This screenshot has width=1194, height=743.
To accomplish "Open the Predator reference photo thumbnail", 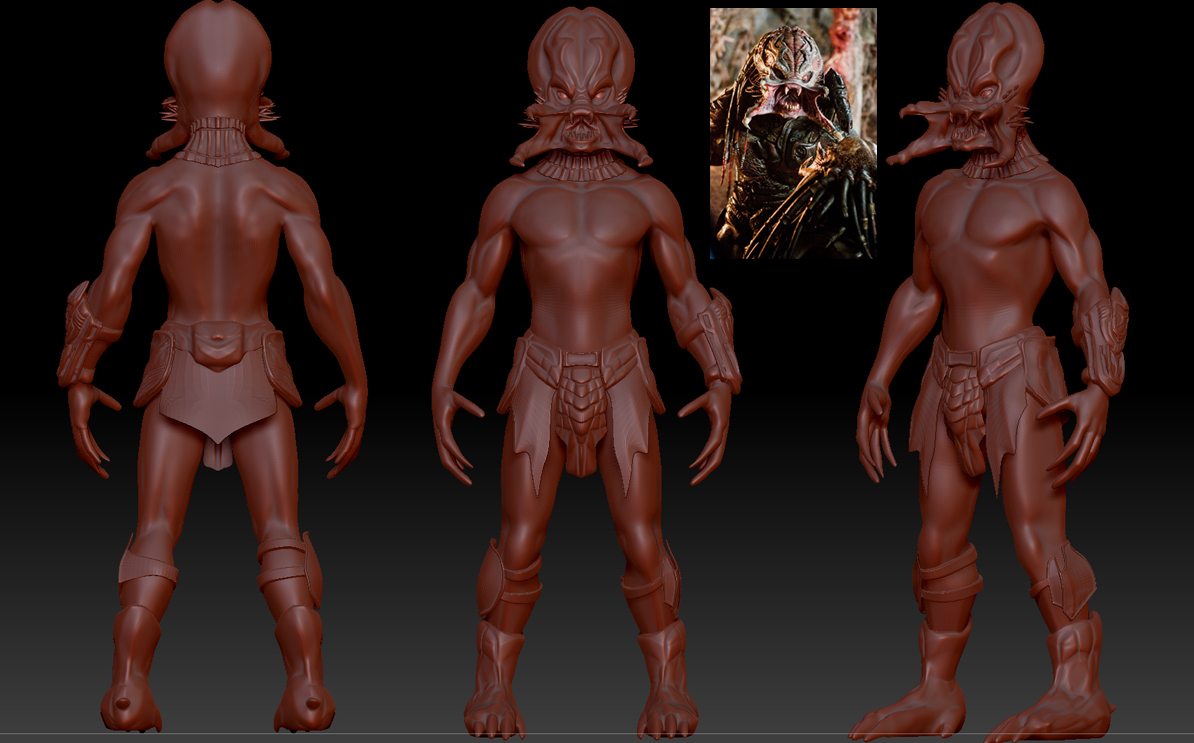I will point(793,134).
